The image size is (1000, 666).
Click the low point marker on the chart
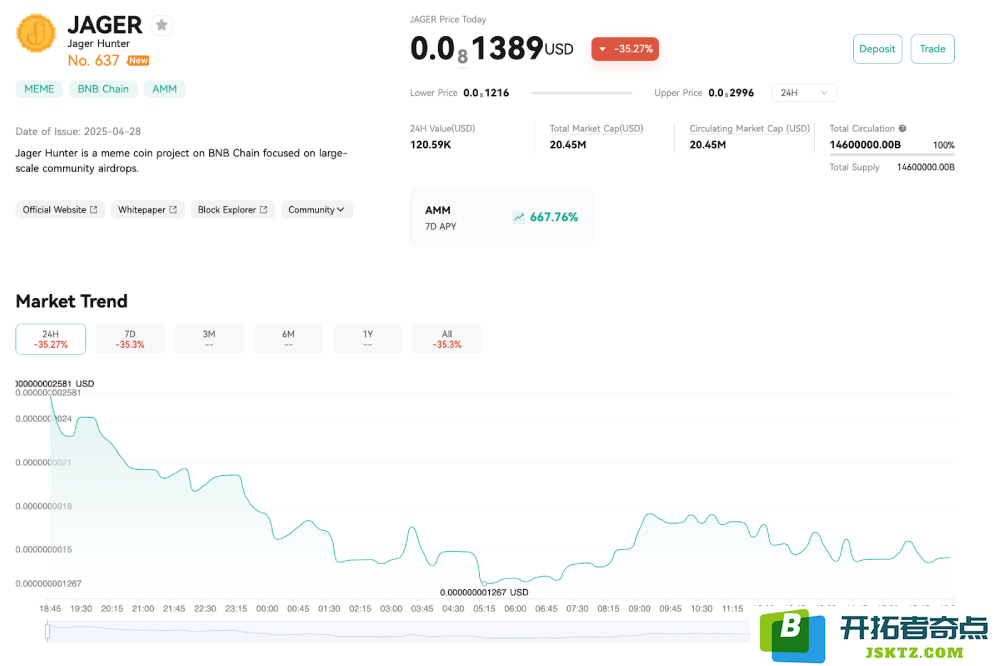point(484,583)
